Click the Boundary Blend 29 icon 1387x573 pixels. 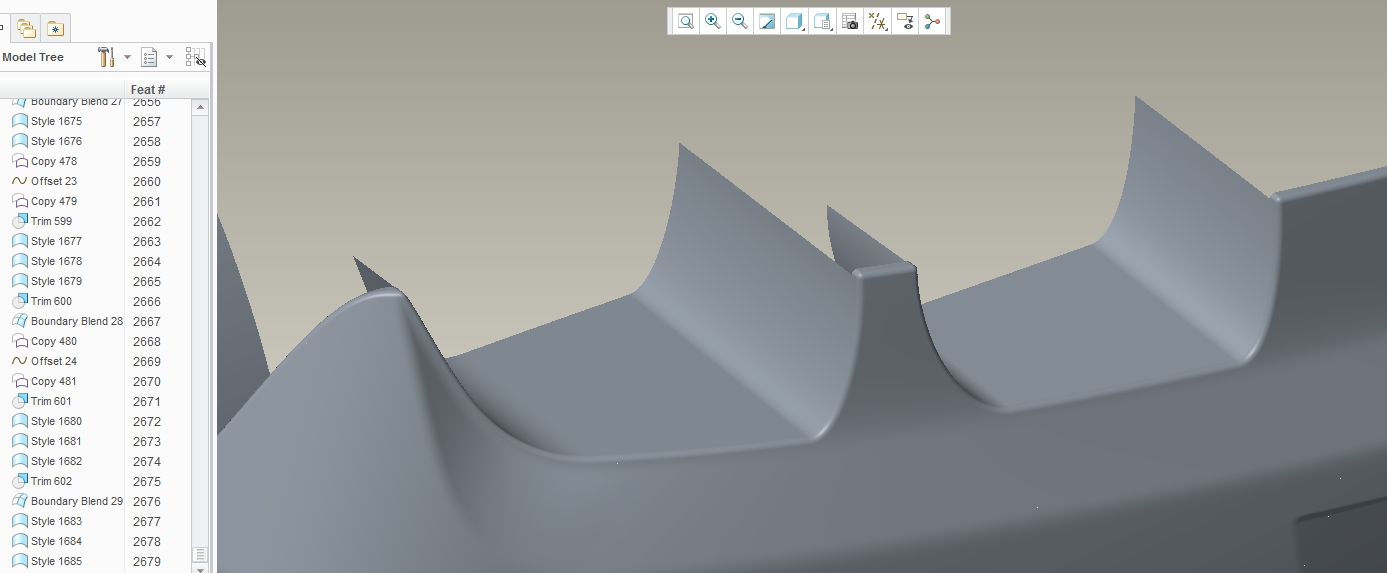click(19, 501)
